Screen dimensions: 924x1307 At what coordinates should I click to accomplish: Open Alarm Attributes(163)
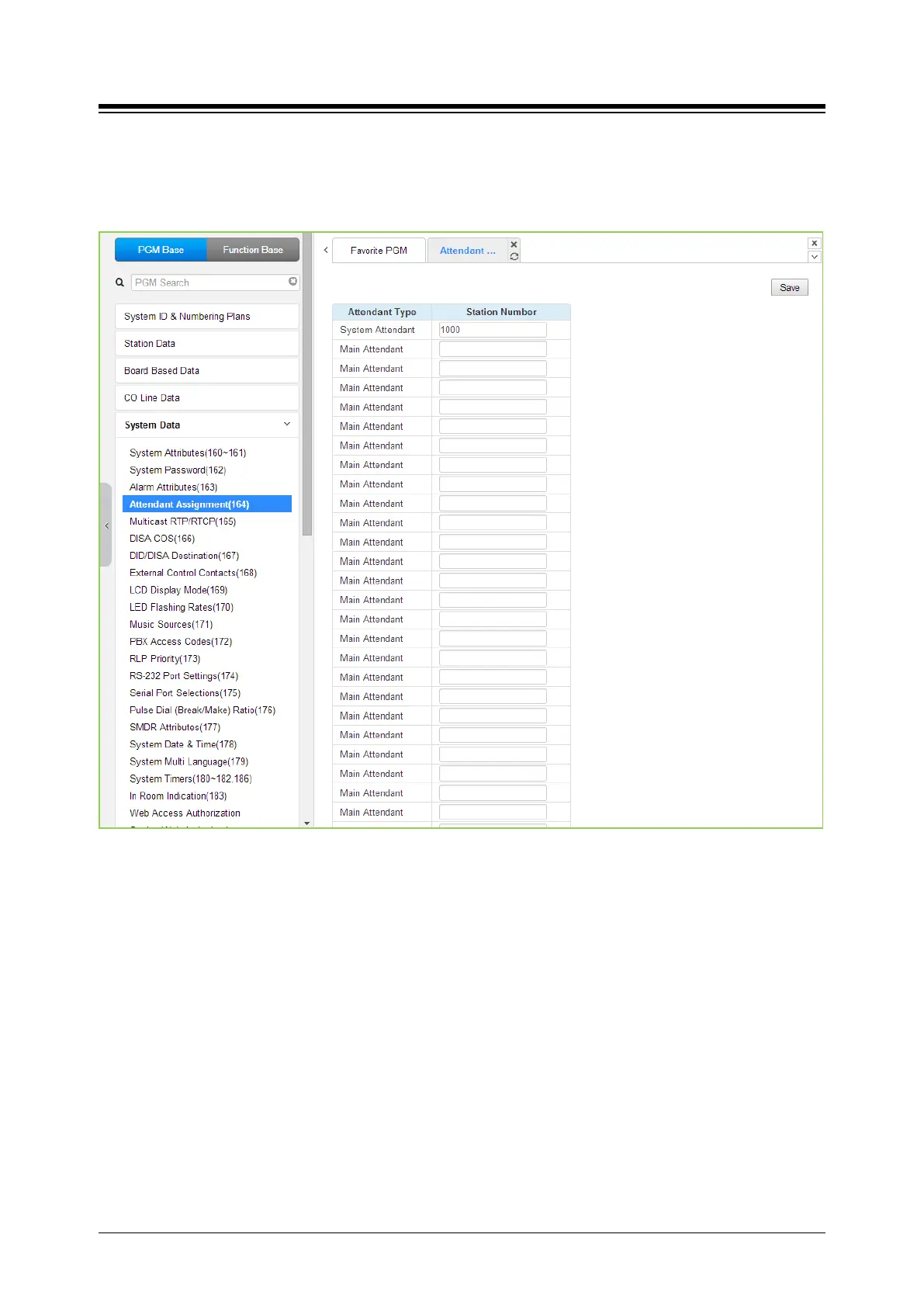point(173,487)
